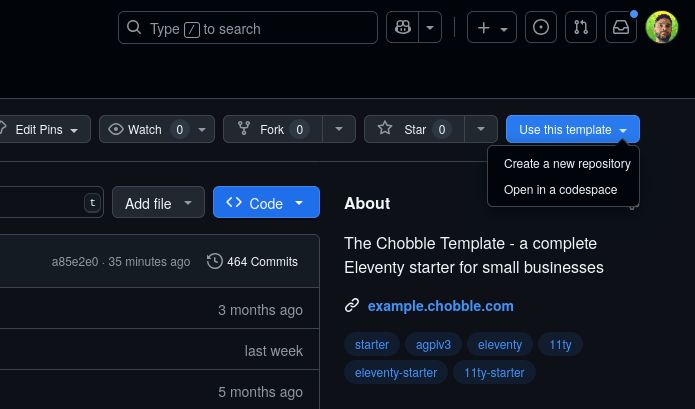This screenshot has height=409, width=695.
Task: Visit example.chobble.com link
Action: tap(441, 306)
